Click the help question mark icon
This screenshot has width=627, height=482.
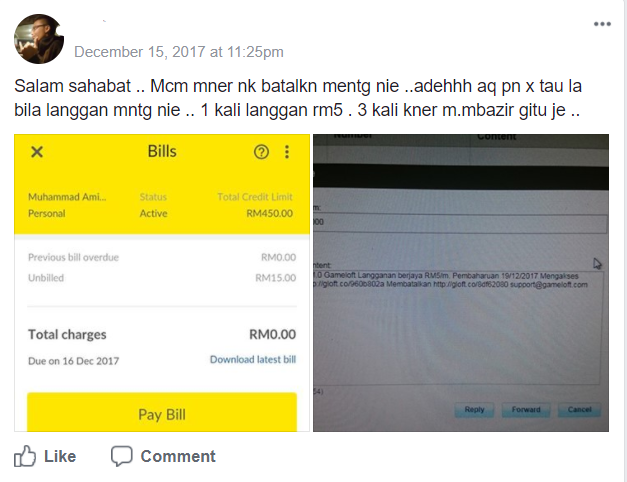click(261, 152)
